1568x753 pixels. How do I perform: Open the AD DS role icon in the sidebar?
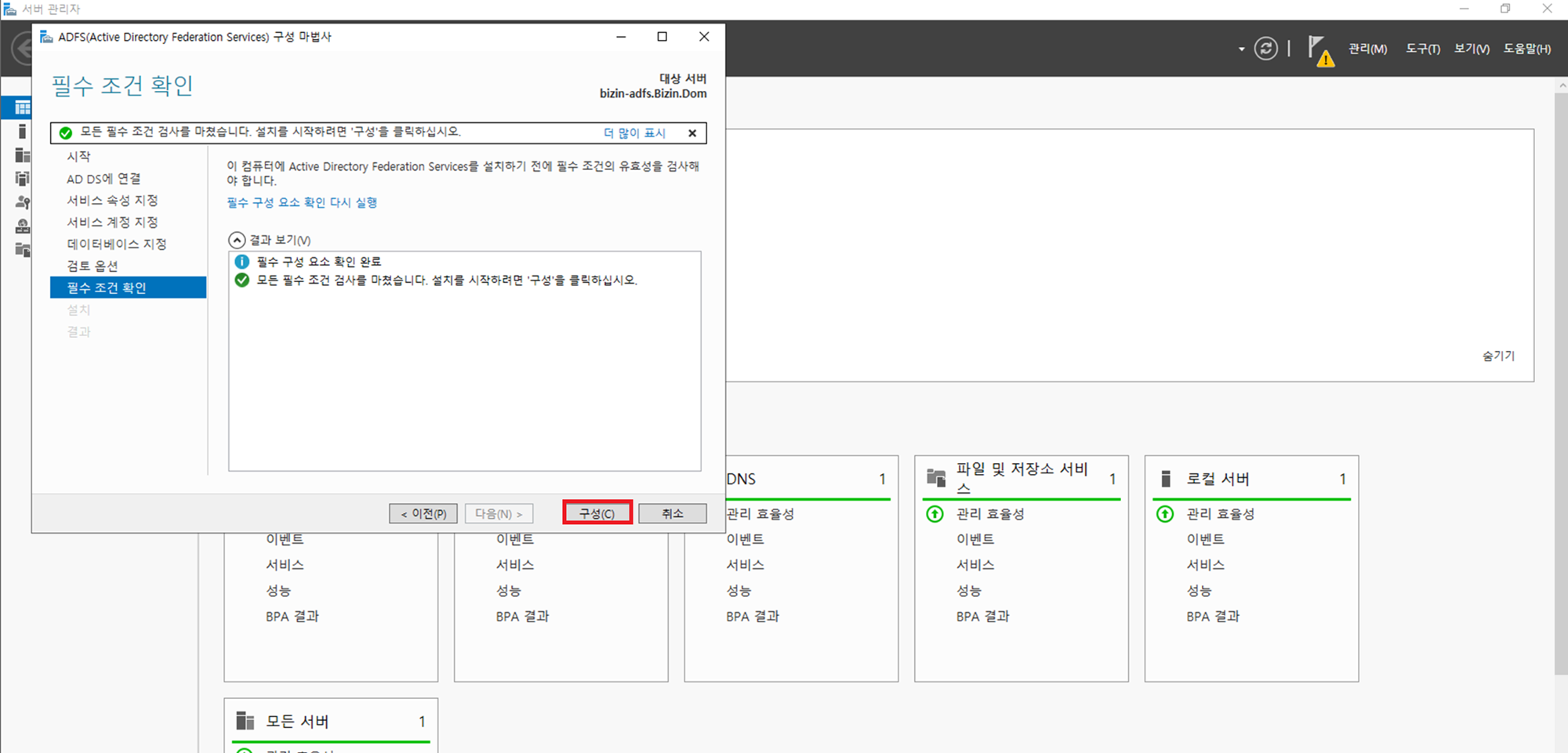coord(22,179)
